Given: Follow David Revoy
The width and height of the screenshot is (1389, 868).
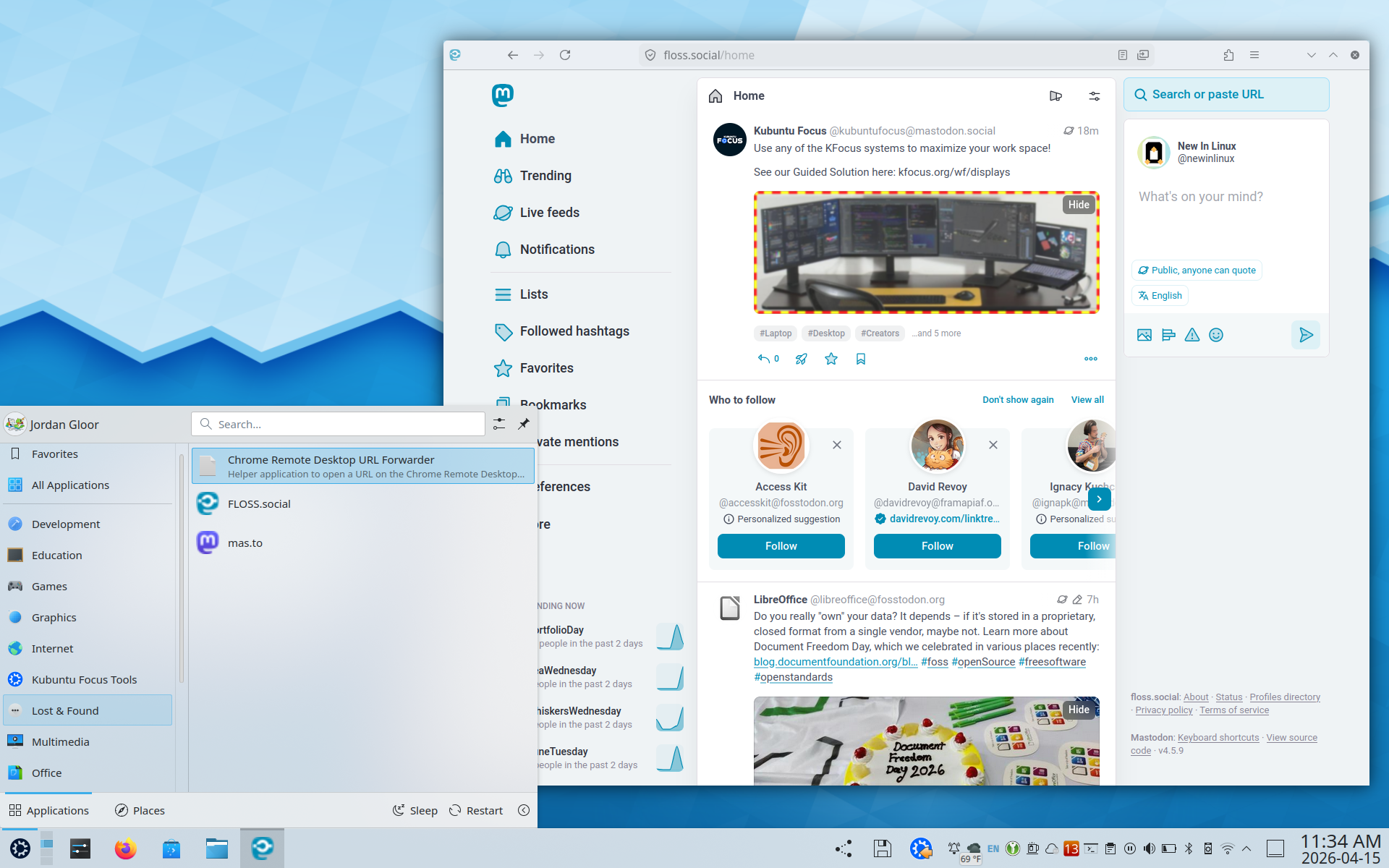Looking at the screenshot, I should pyautogui.click(x=937, y=546).
